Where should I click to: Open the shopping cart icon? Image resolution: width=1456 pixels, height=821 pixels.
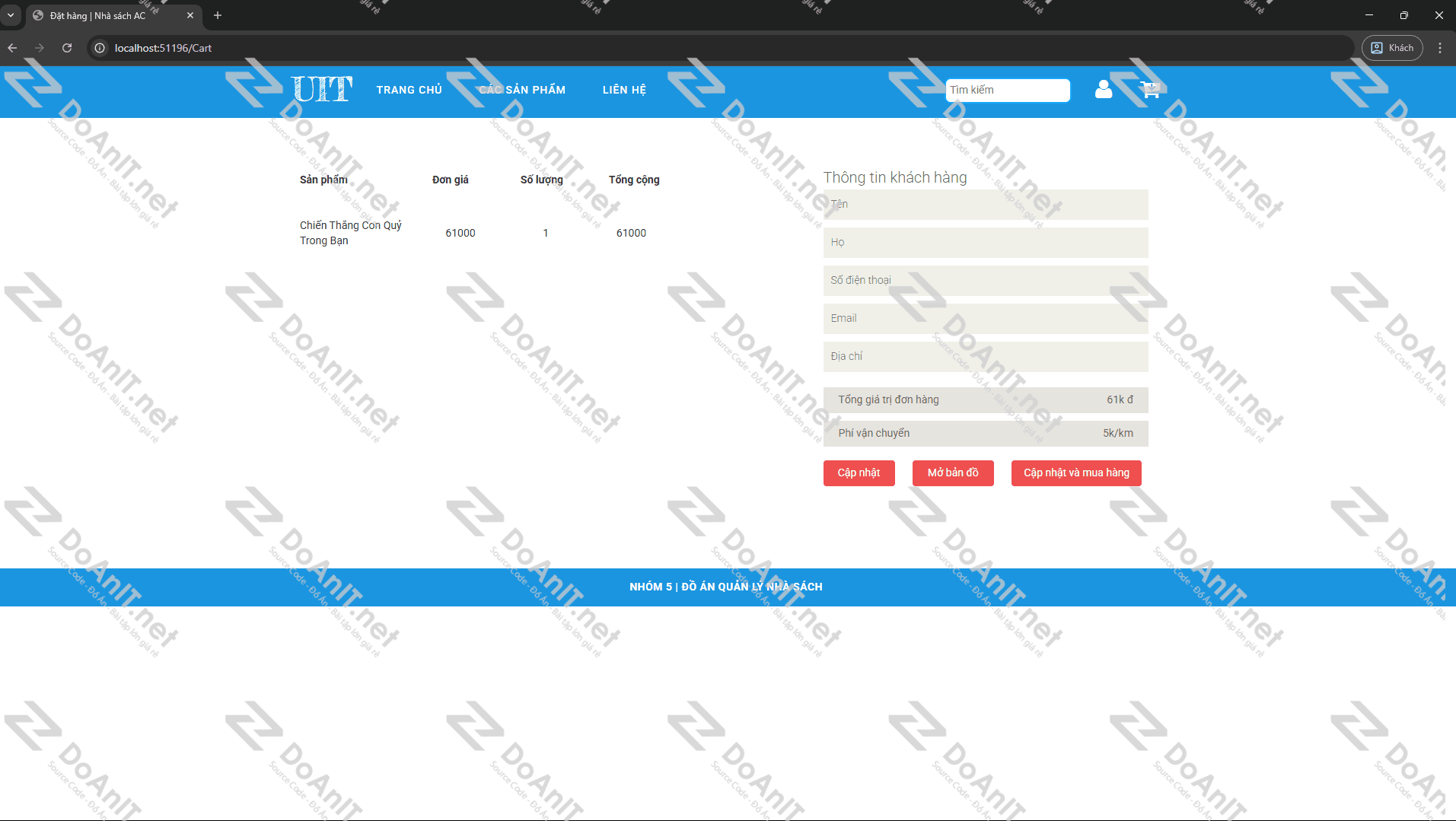1150,90
